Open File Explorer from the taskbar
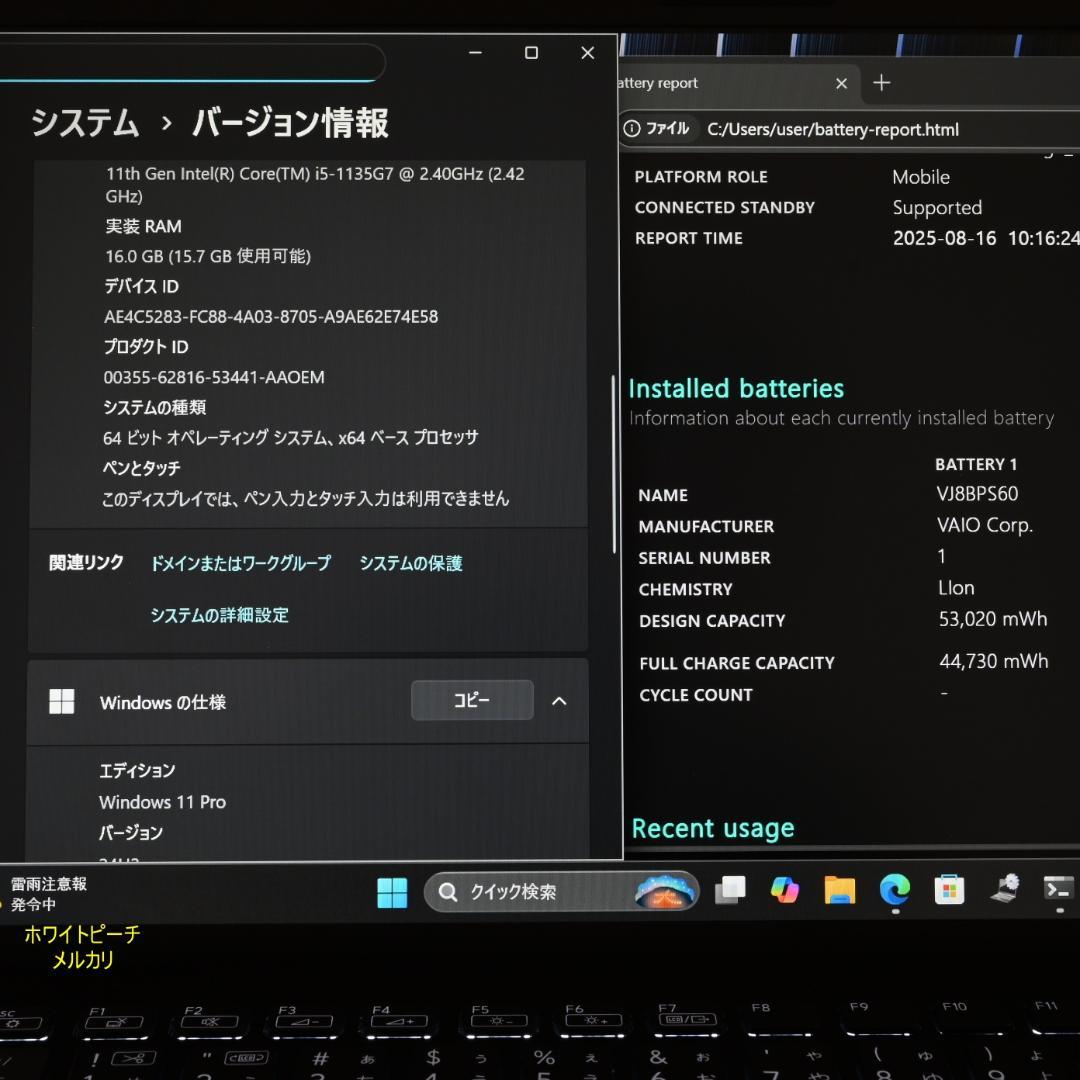Image resolution: width=1080 pixels, height=1080 pixels. [839, 891]
